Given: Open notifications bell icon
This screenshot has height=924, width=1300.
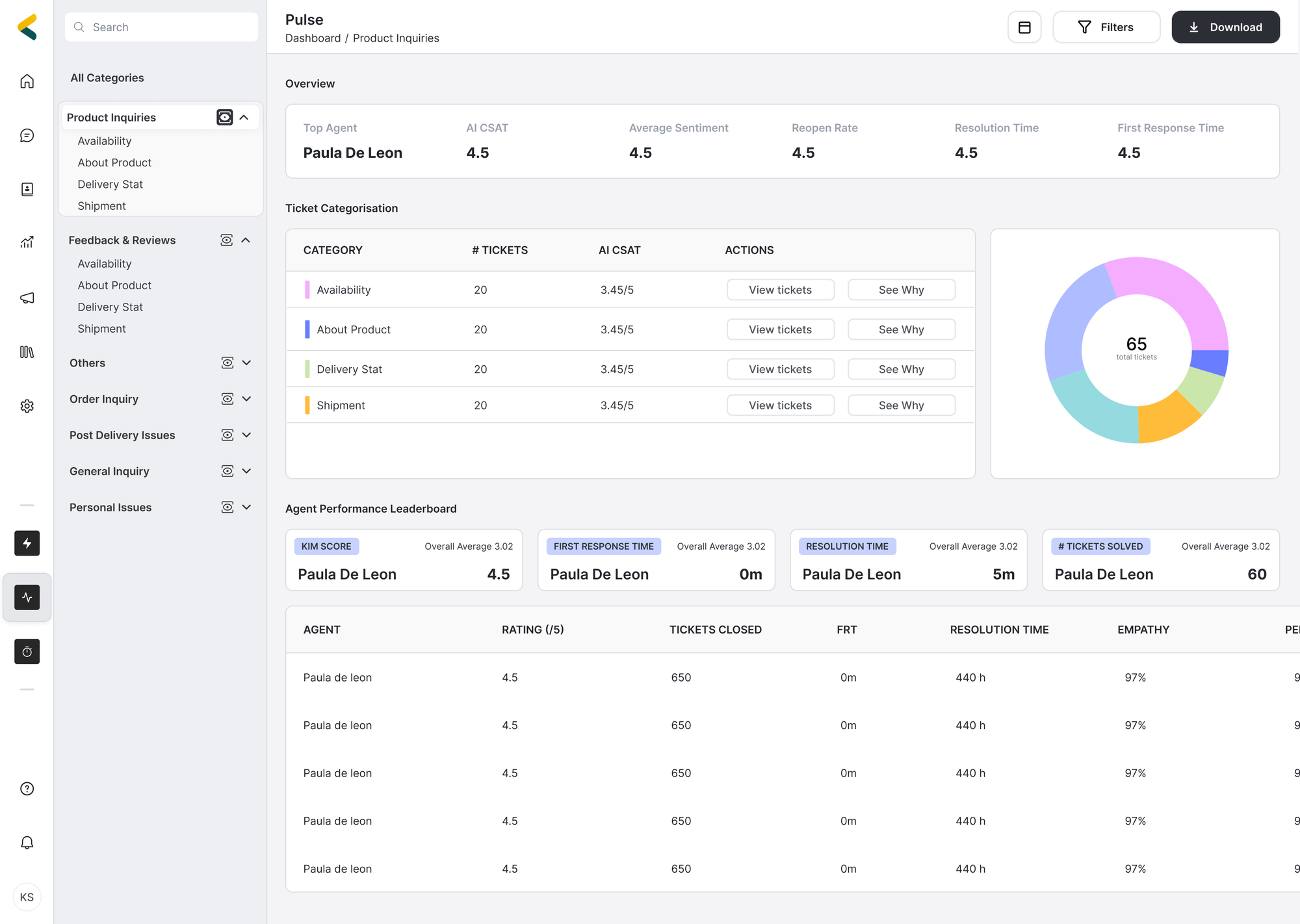Looking at the screenshot, I should 27,843.
